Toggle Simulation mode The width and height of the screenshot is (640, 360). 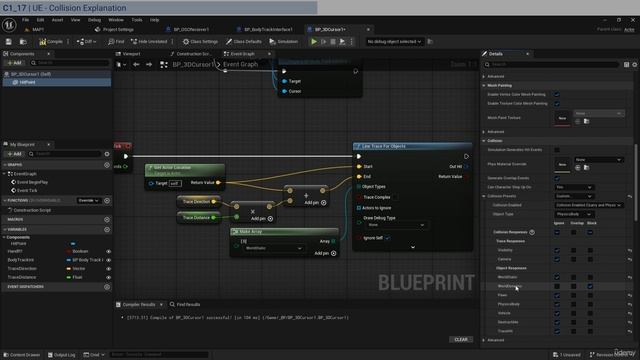(x=284, y=42)
